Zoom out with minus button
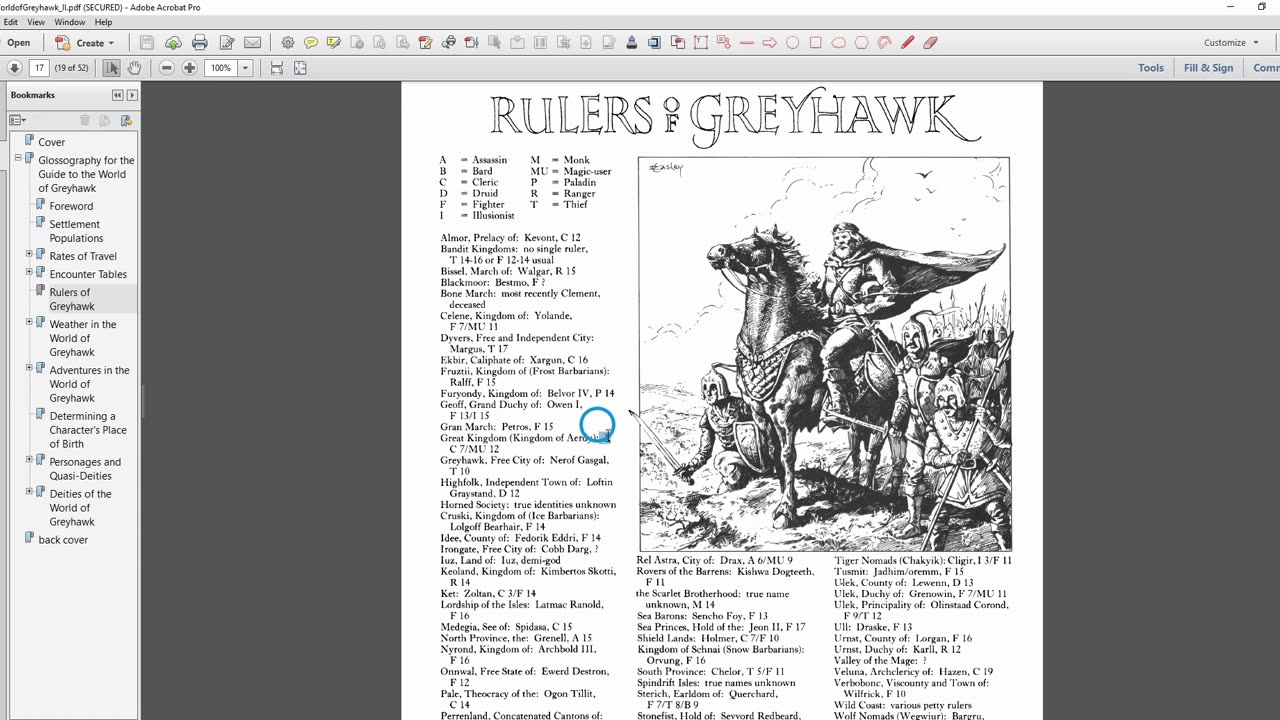Image resolution: width=1280 pixels, height=720 pixels. click(x=167, y=68)
